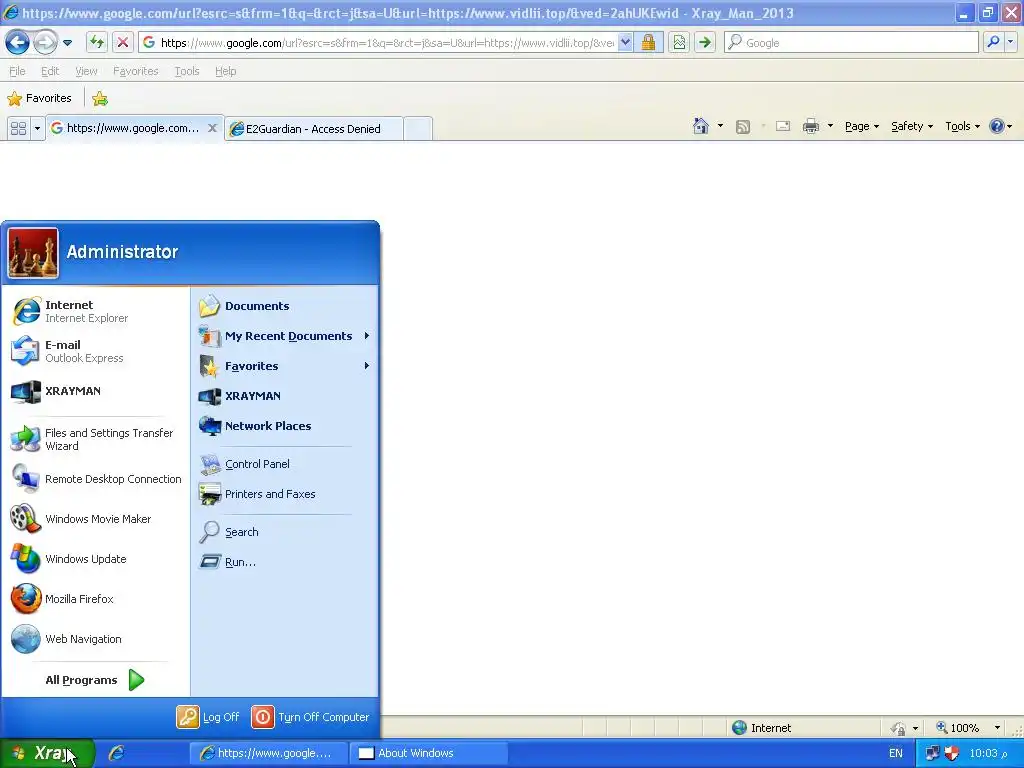Open the Tools menu in menu bar
1024x768 pixels.
[187, 71]
